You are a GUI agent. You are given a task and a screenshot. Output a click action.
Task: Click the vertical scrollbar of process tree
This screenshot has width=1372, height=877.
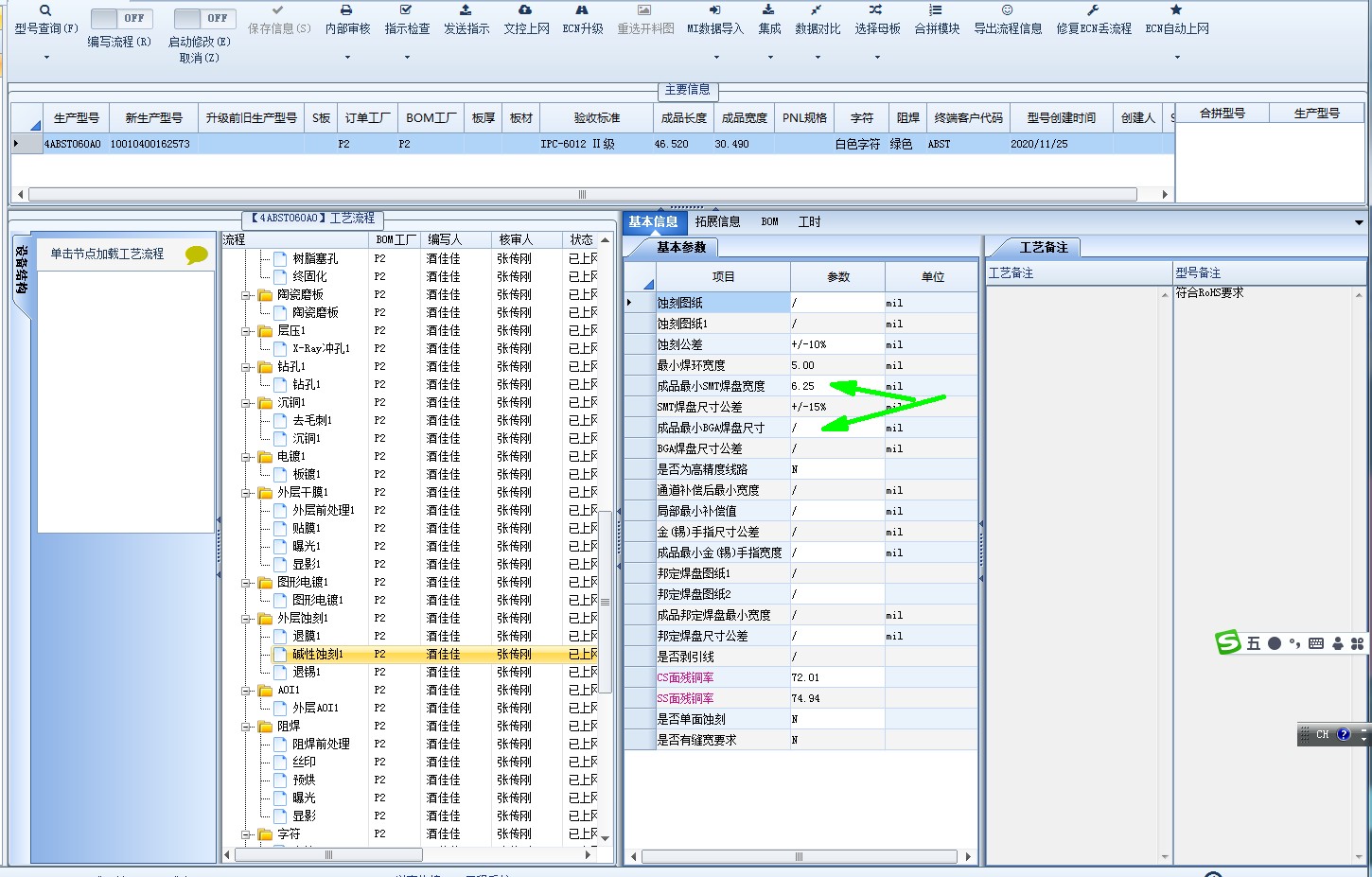pyautogui.click(x=606, y=602)
